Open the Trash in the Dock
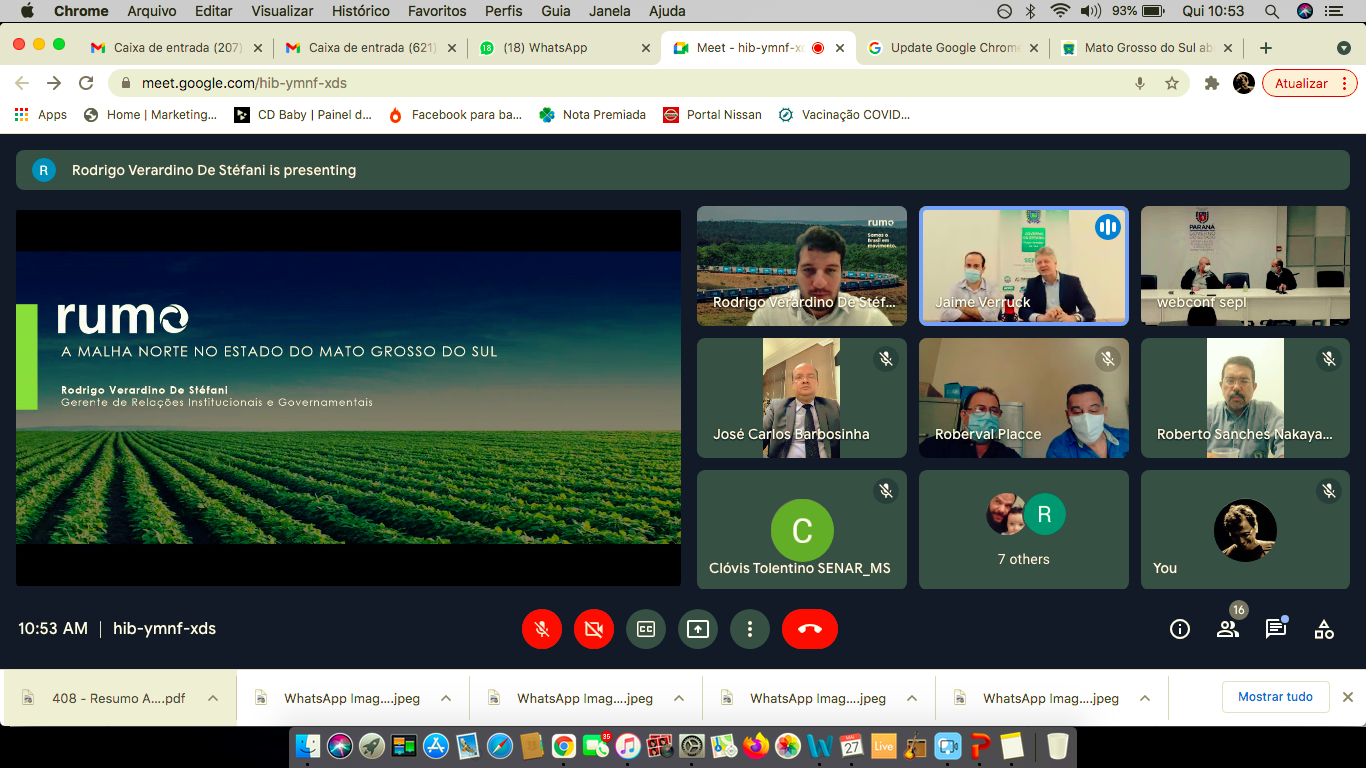1366x768 pixels. (1057, 745)
